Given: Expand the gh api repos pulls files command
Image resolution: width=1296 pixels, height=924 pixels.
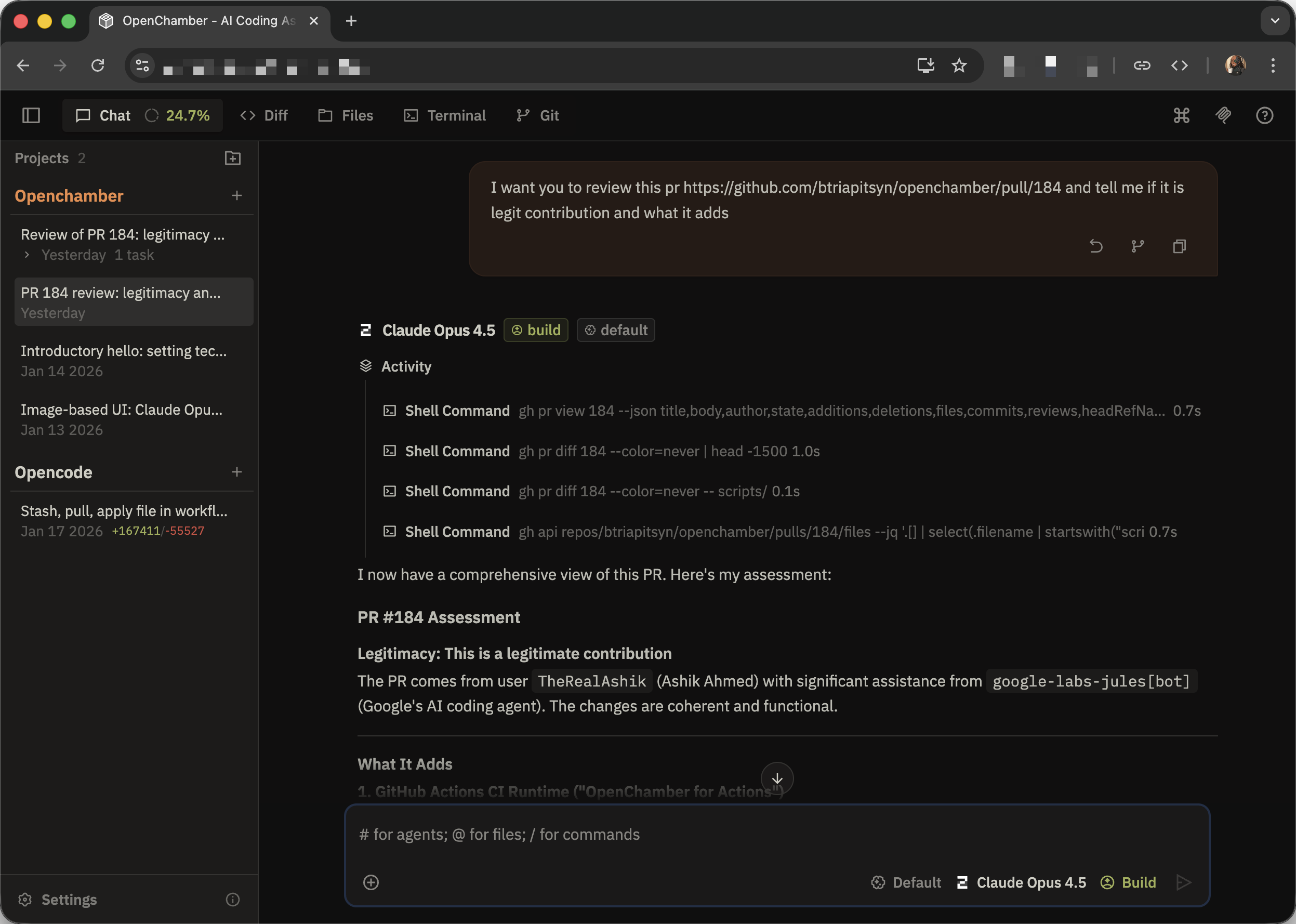Looking at the screenshot, I should coord(779,532).
